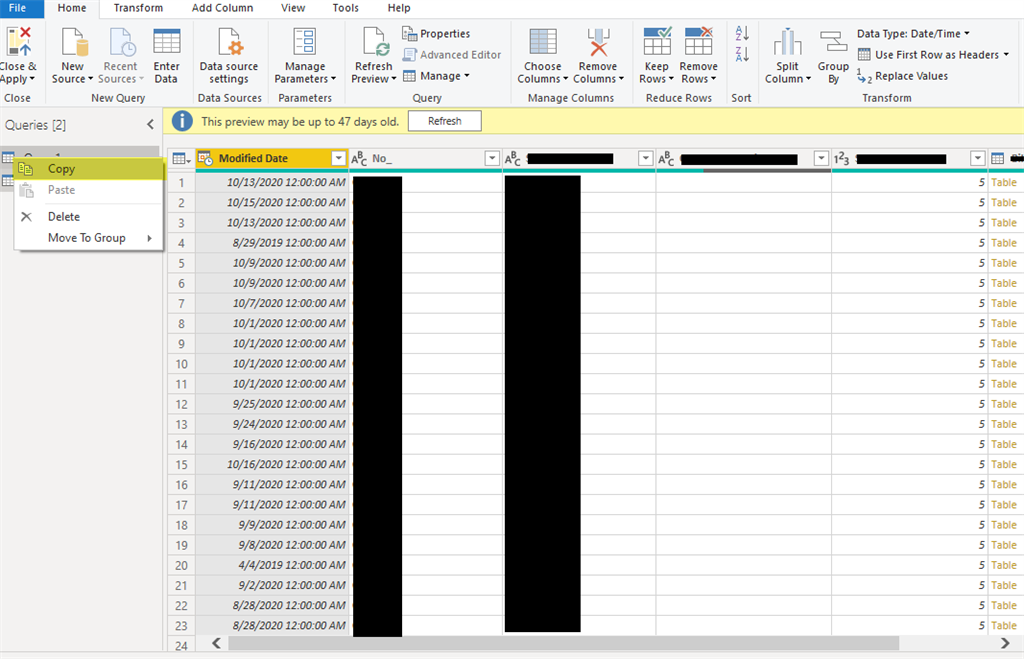Open the Modified Date filter dropdown

pos(338,157)
